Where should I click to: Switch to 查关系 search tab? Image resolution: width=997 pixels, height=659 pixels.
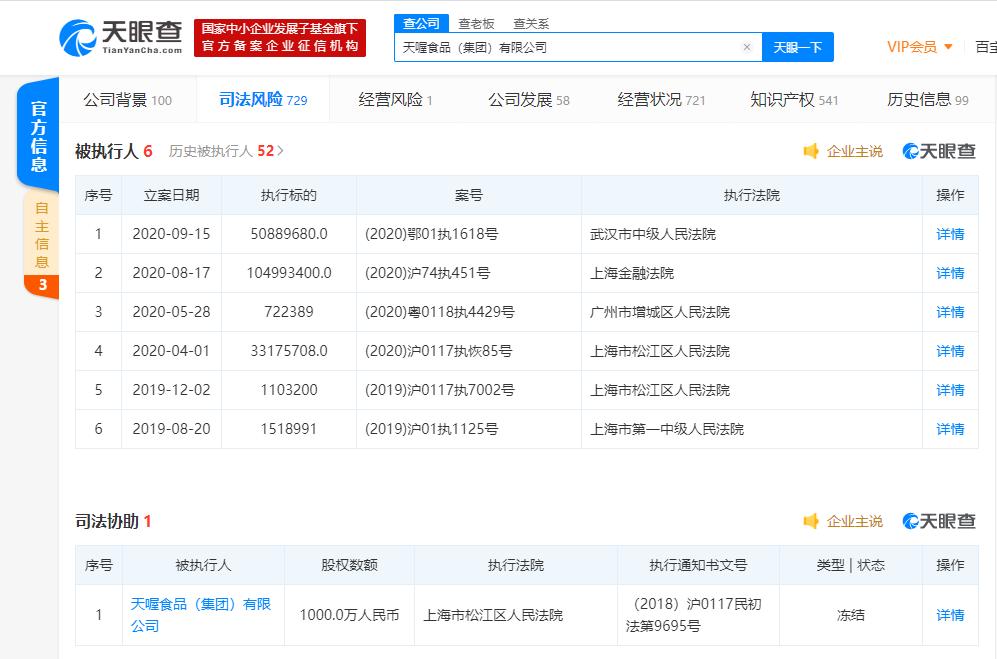531,24
